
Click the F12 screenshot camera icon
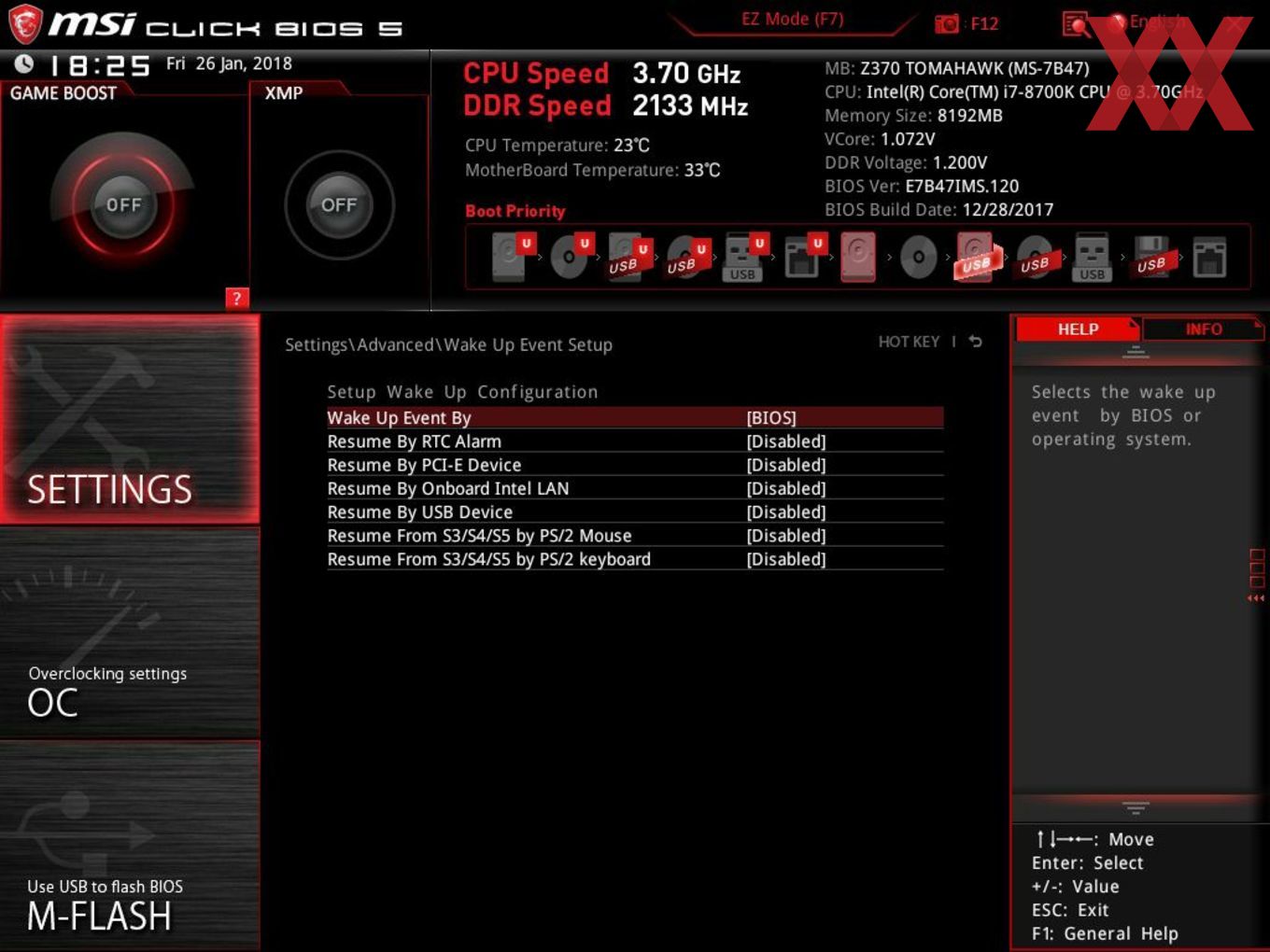coord(946,23)
